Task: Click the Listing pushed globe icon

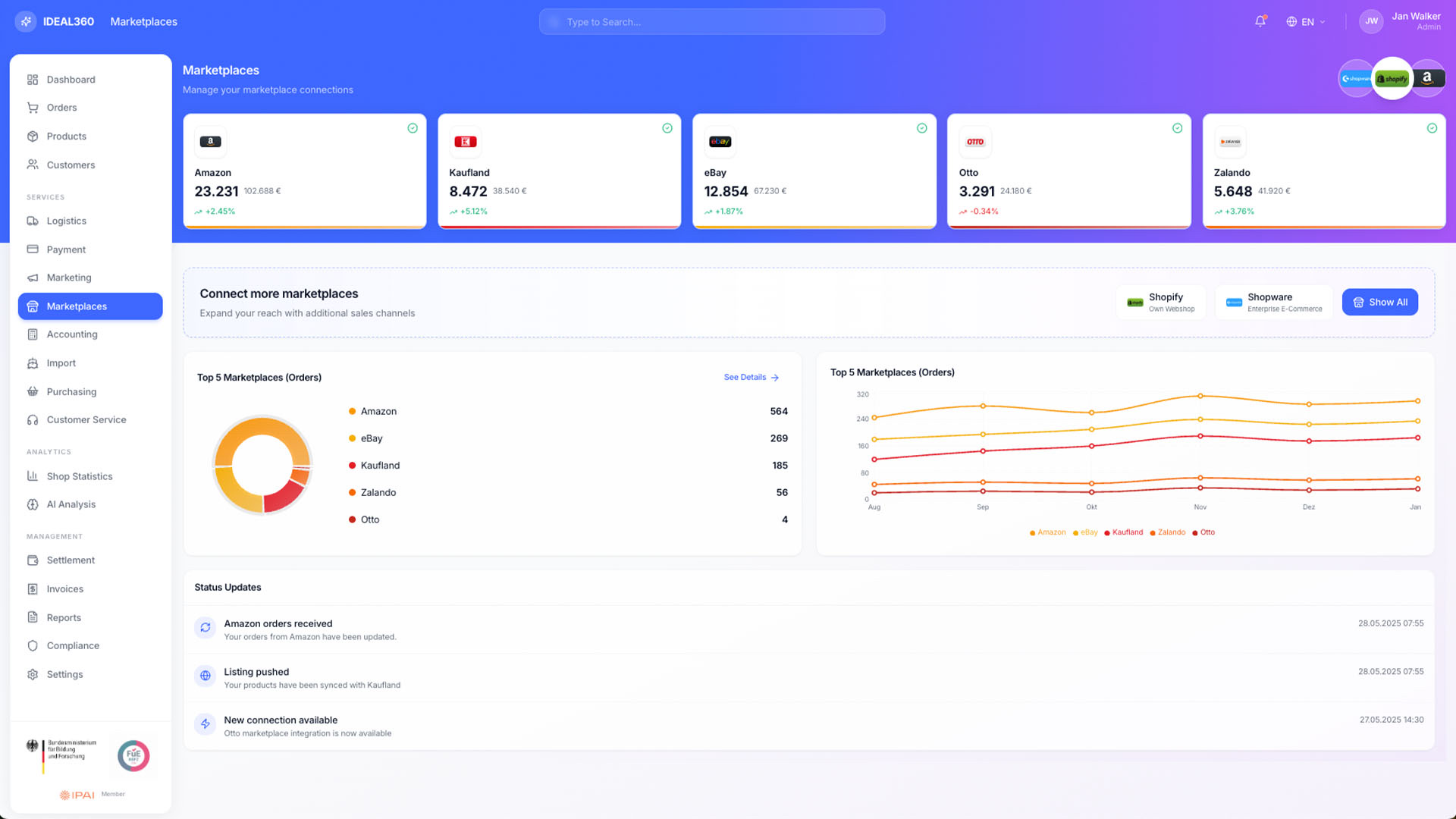Action: click(205, 676)
